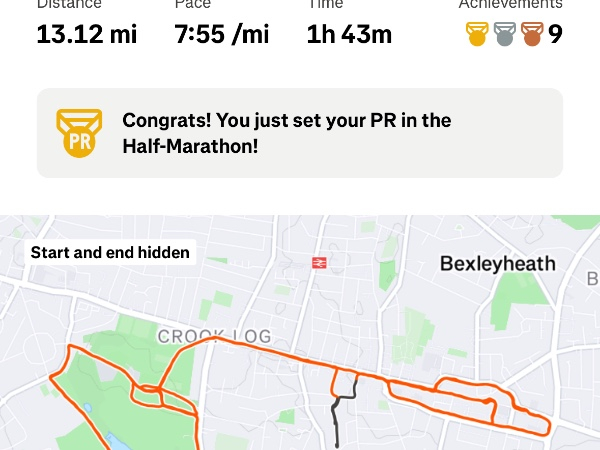Click the gold achievement trophy icon
This screenshot has width=600, height=450.
click(478, 35)
